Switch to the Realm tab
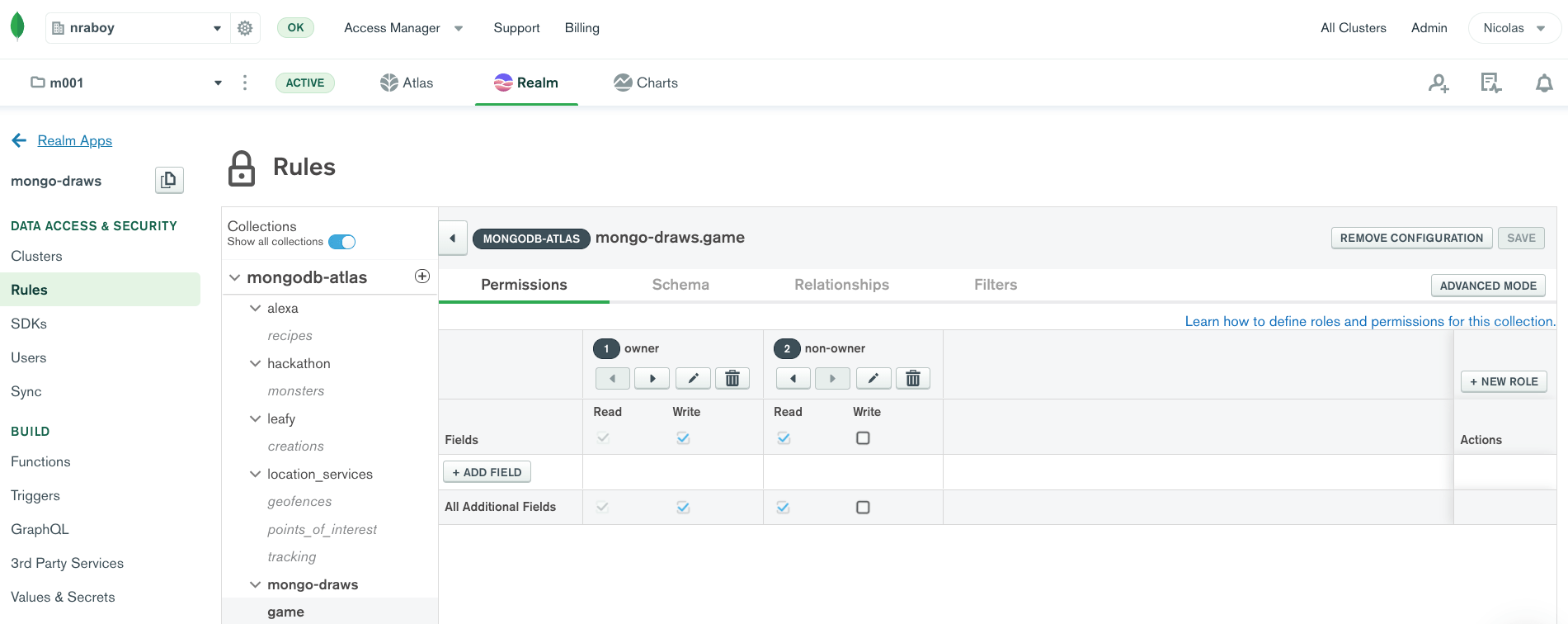1568x624 pixels. (x=526, y=83)
